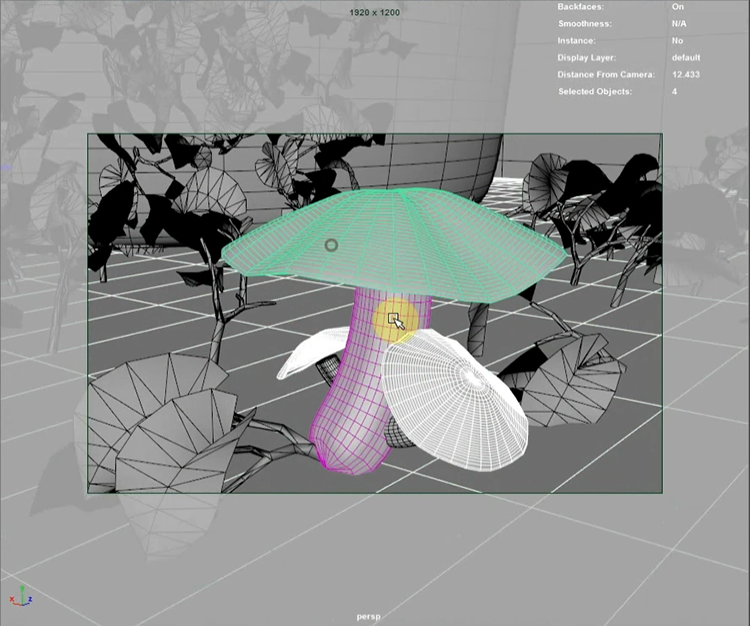Click the Instance value No

click(677, 41)
